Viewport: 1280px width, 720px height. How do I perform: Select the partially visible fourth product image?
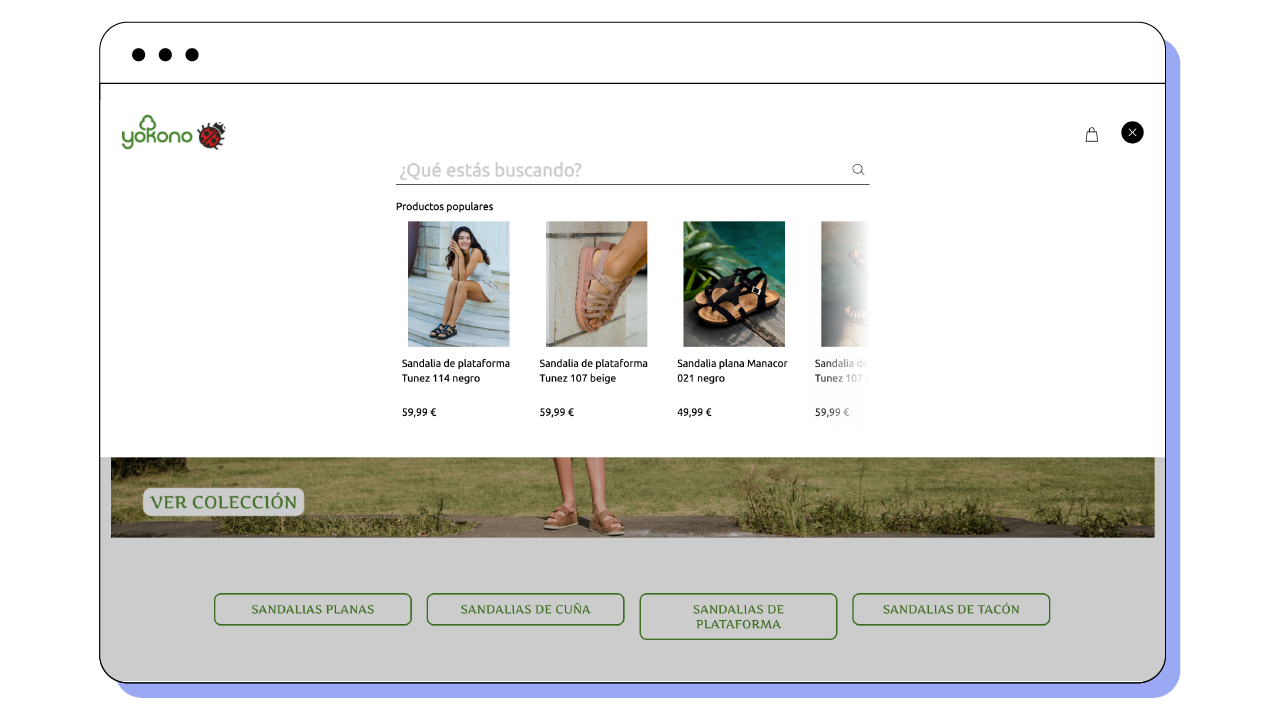(843, 284)
